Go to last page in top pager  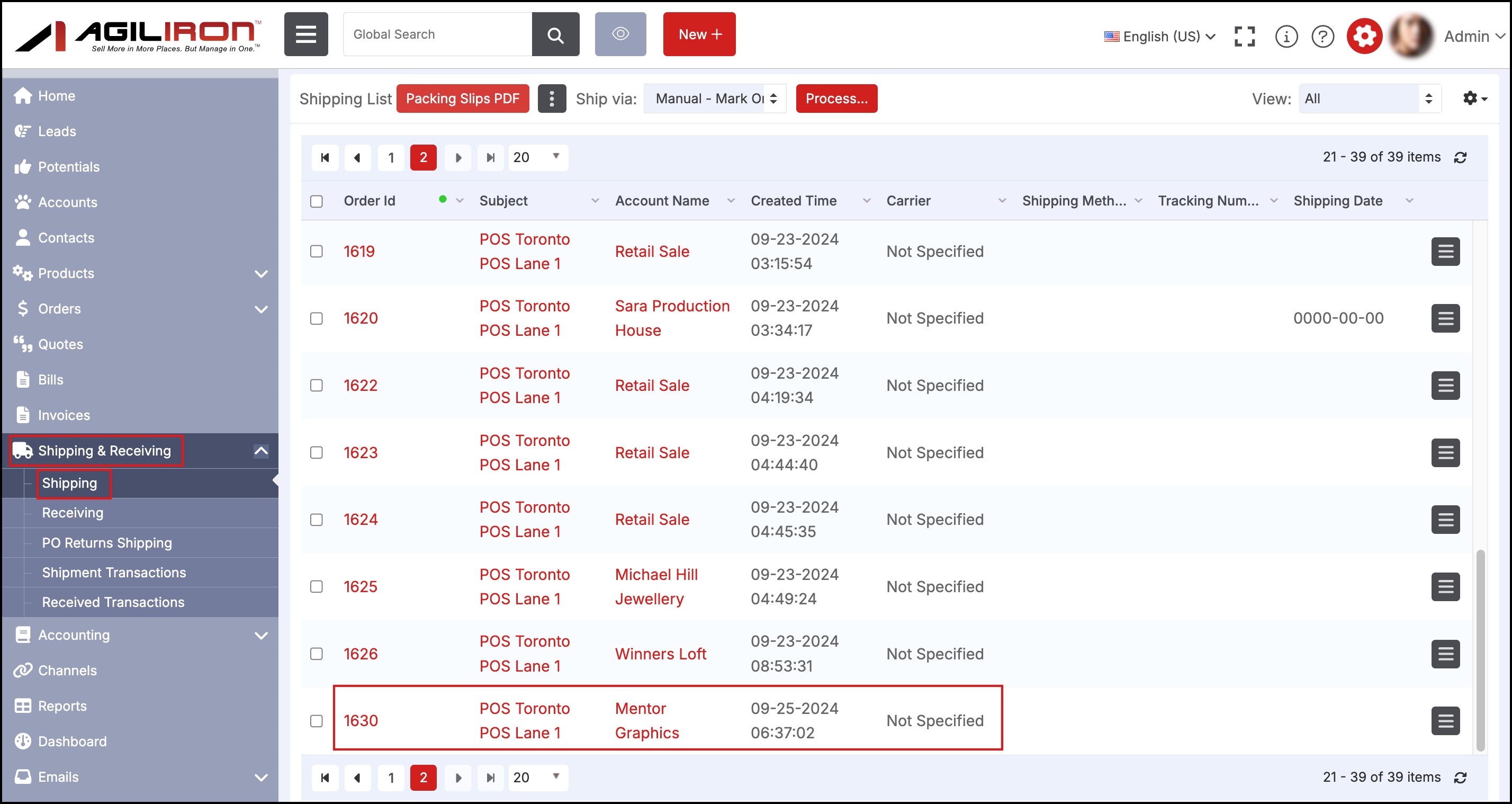490,157
